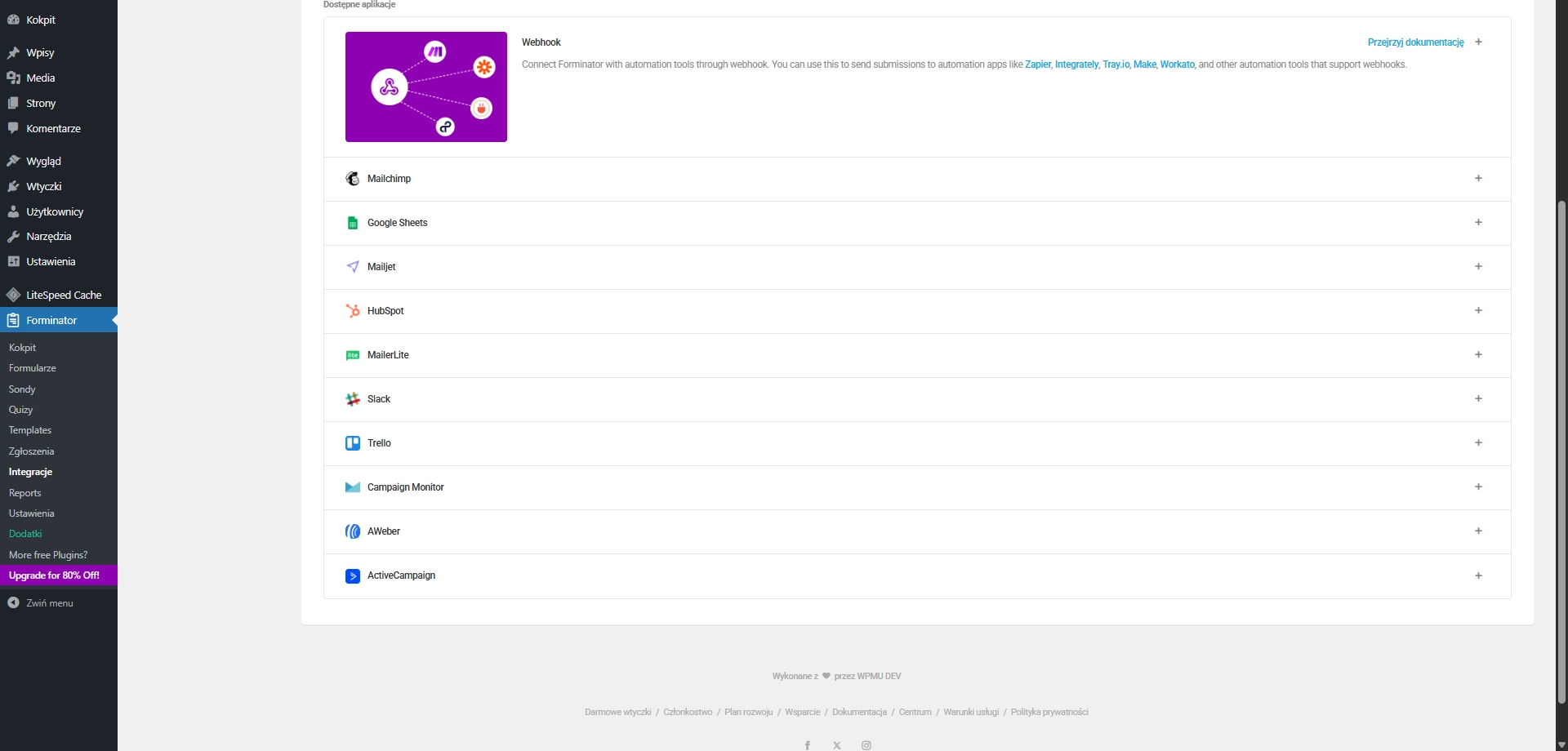1568x751 pixels.
Task: Follow the Tray.io link
Action: point(1116,64)
